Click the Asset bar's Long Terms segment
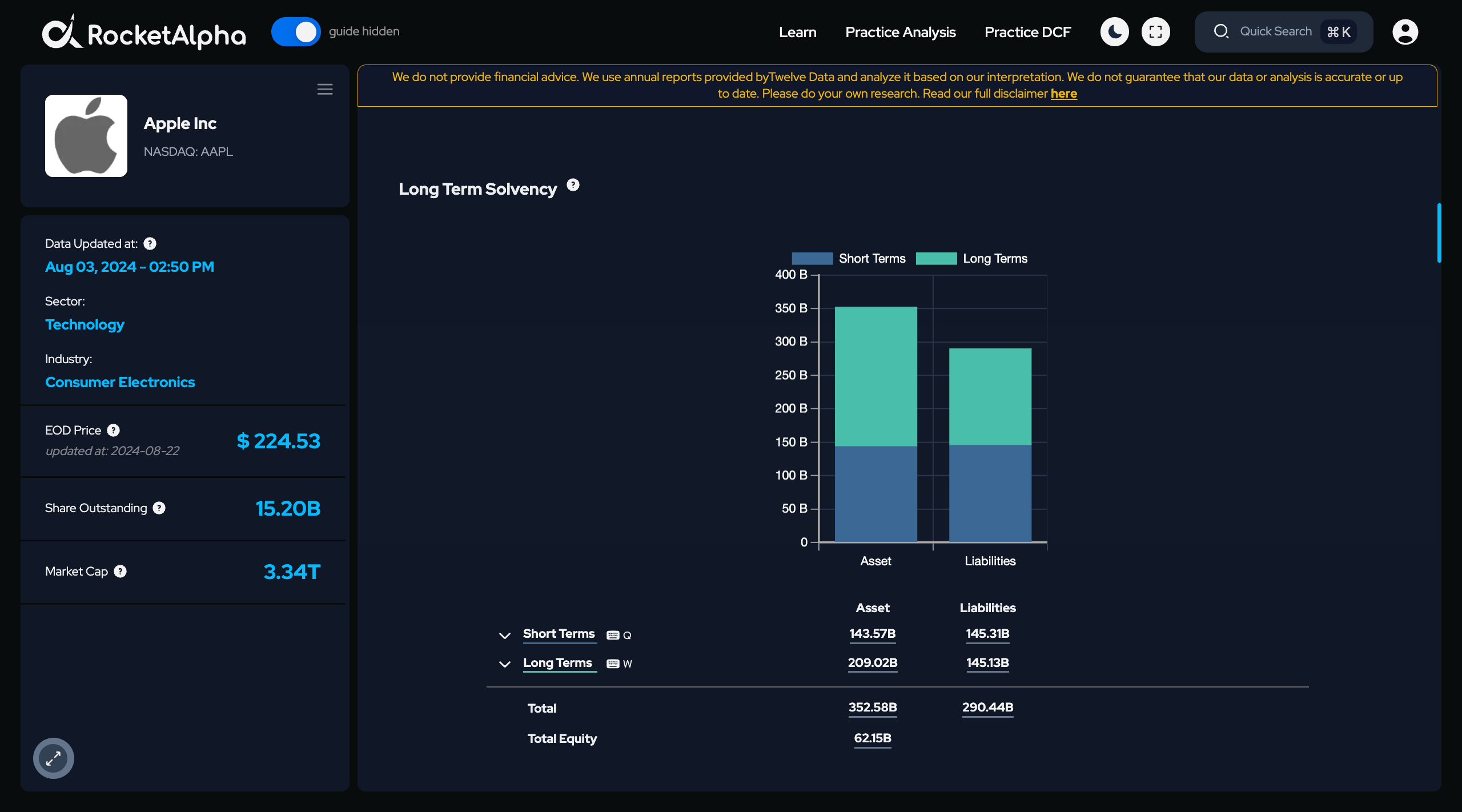This screenshot has width=1462, height=812. (x=875, y=376)
